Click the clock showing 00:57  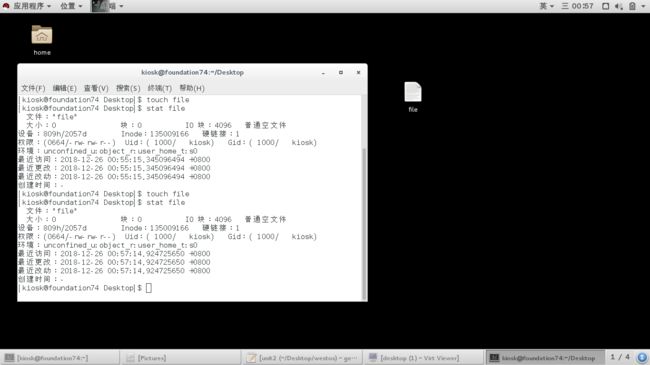[x=577, y=6]
